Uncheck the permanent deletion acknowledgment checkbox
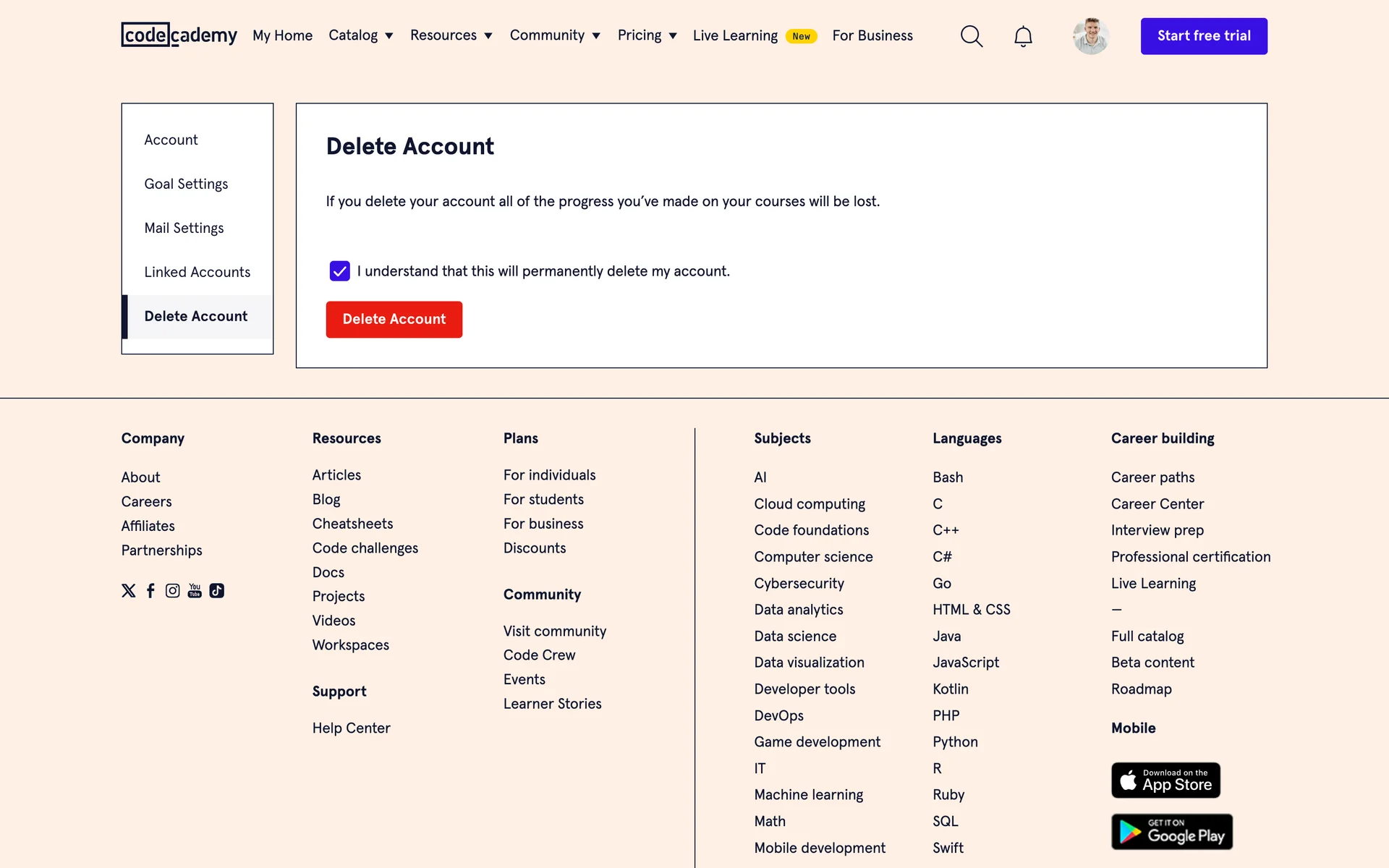The height and width of the screenshot is (868, 1389). pos(339,271)
